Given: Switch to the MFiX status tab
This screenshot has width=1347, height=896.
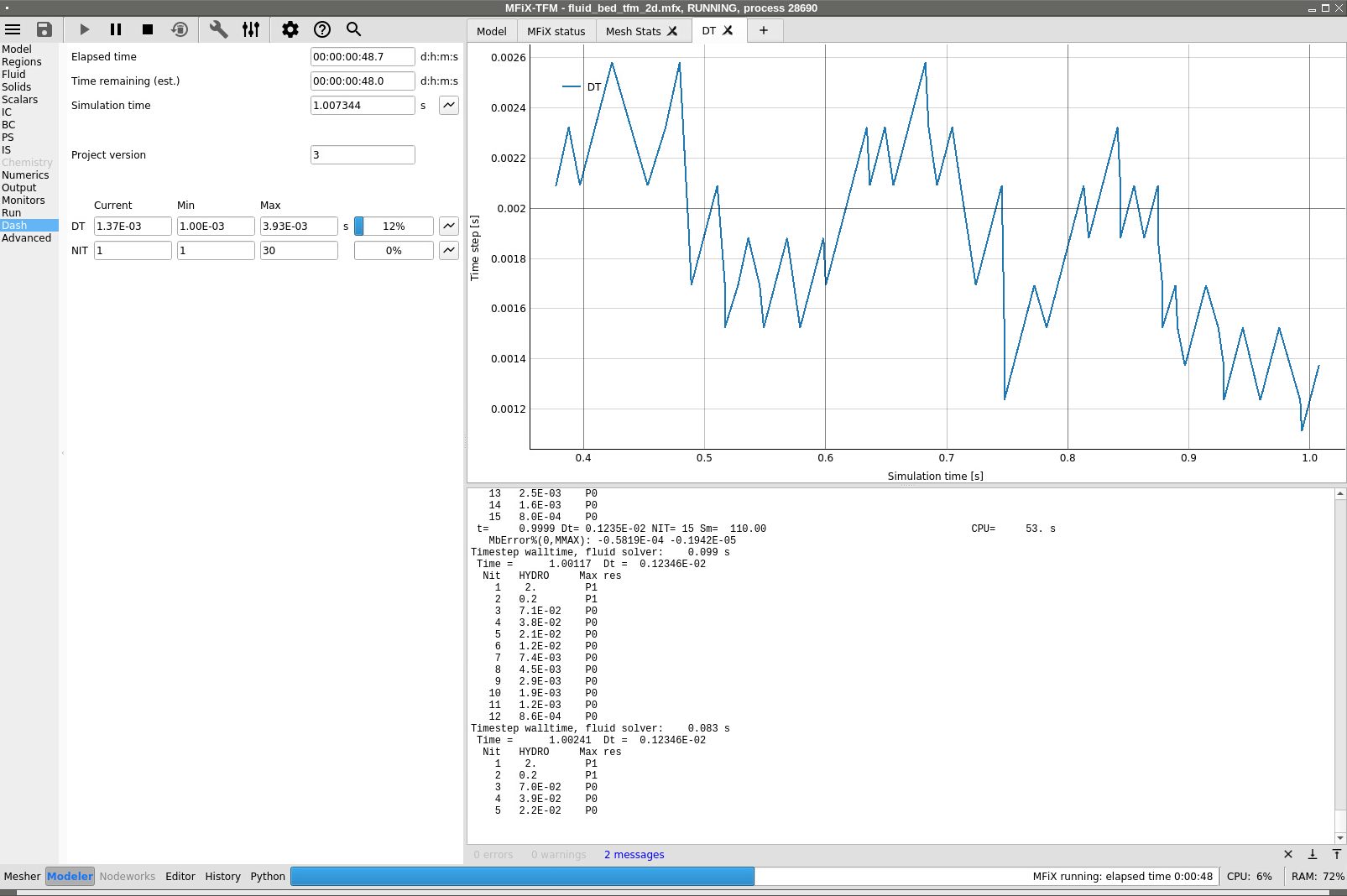Looking at the screenshot, I should [x=556, y=31].
